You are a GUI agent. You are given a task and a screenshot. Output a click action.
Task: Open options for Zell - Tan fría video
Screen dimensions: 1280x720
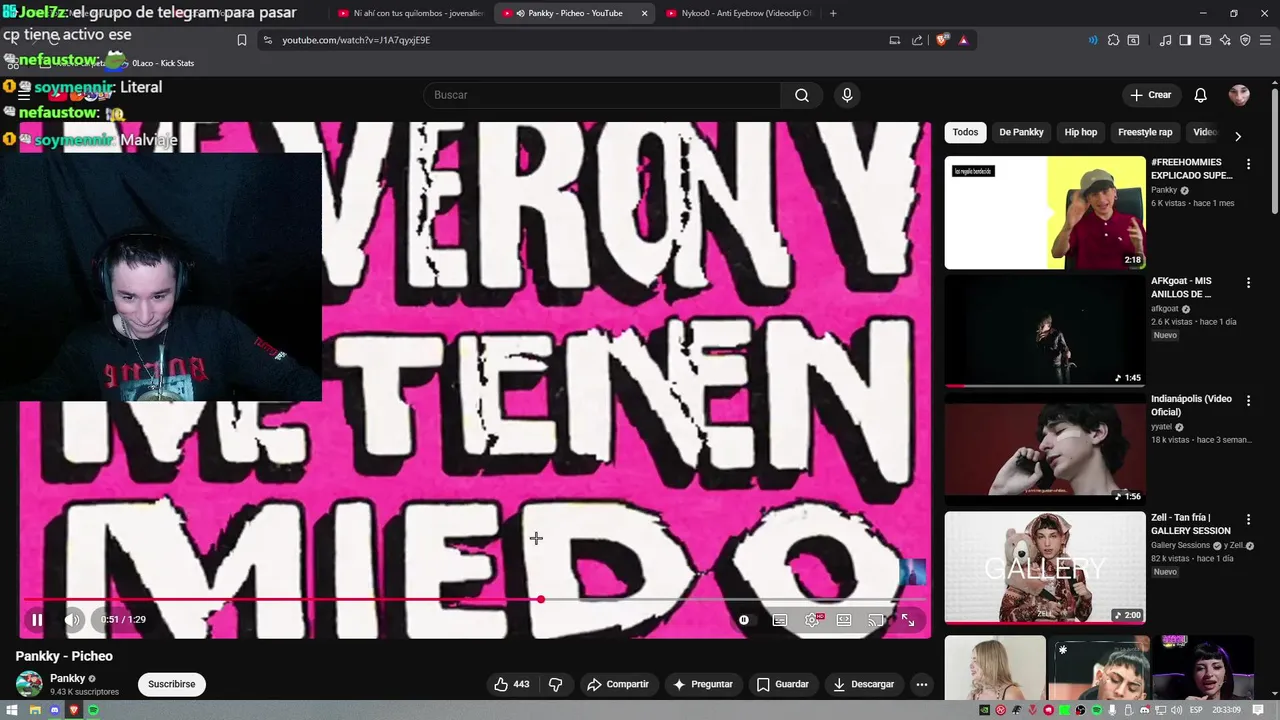coord(1248,519)
